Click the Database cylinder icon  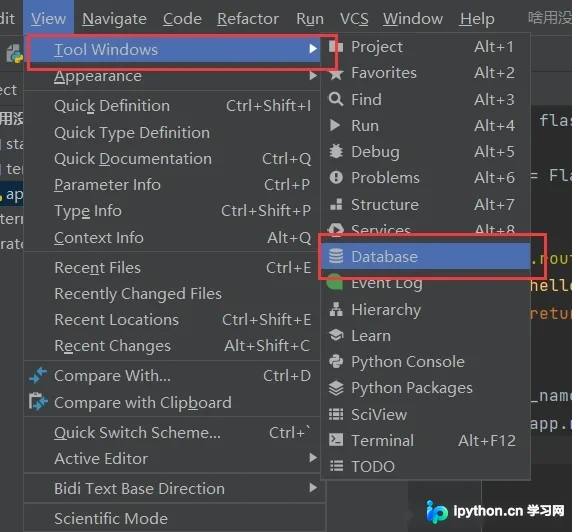tap(336, 256)
